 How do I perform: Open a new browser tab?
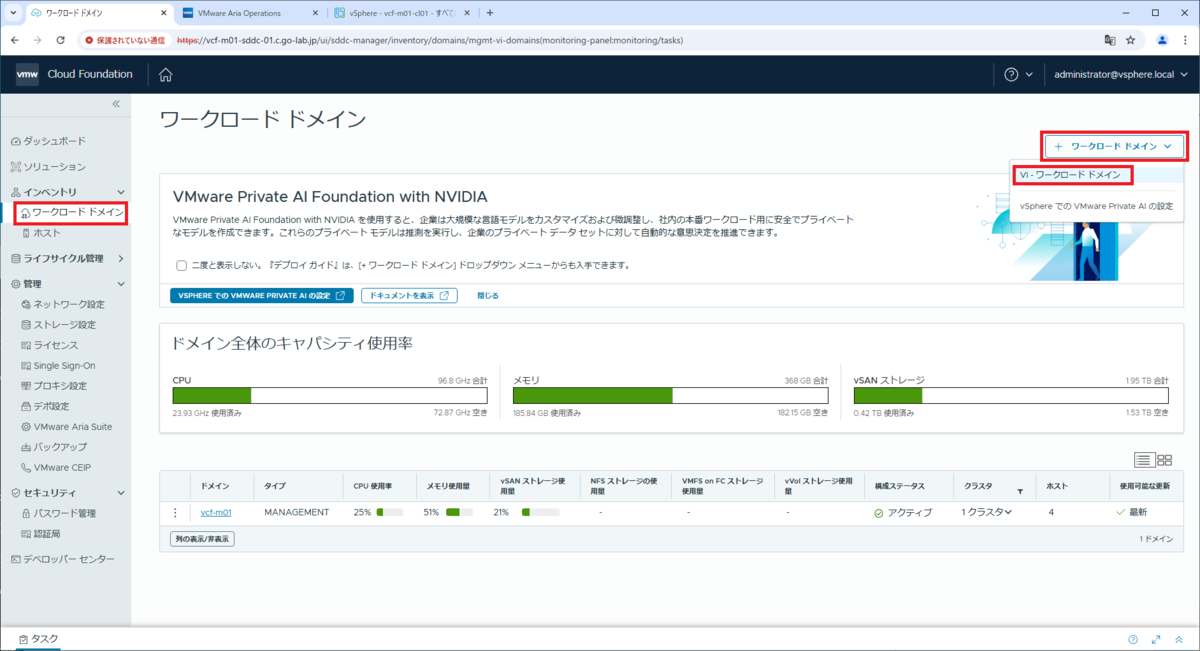coord(490,13)
